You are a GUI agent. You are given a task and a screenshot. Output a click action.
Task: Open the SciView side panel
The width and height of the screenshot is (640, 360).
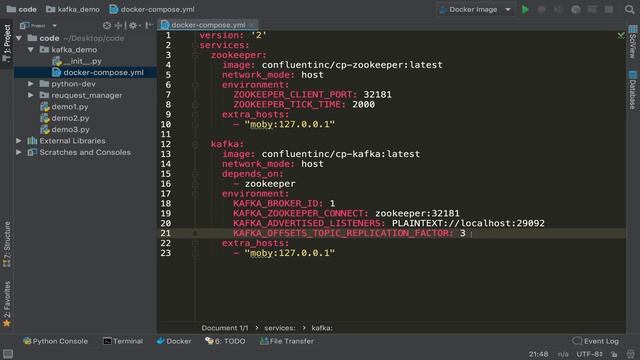(x=633, y=42)
